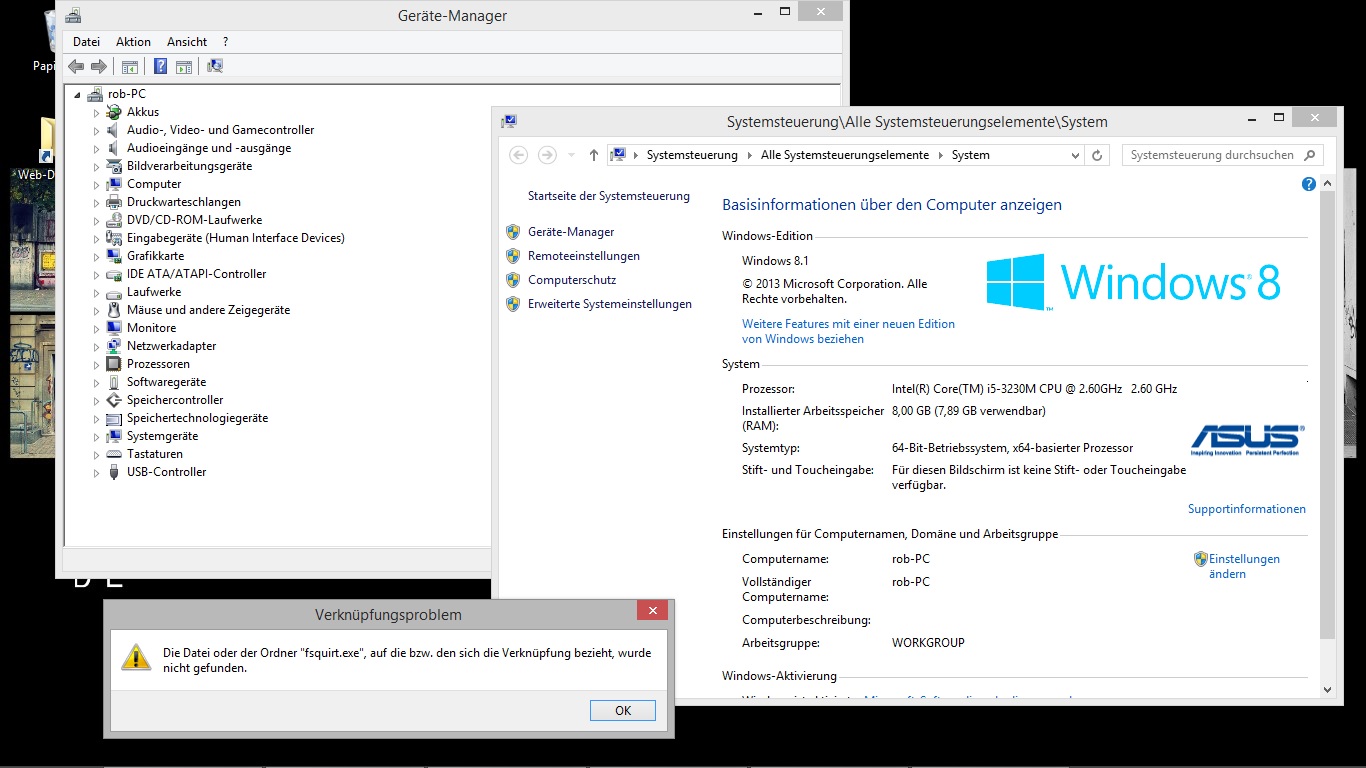Click the Back arrow in Geräte-Manager toolbar

click(76, 67)
